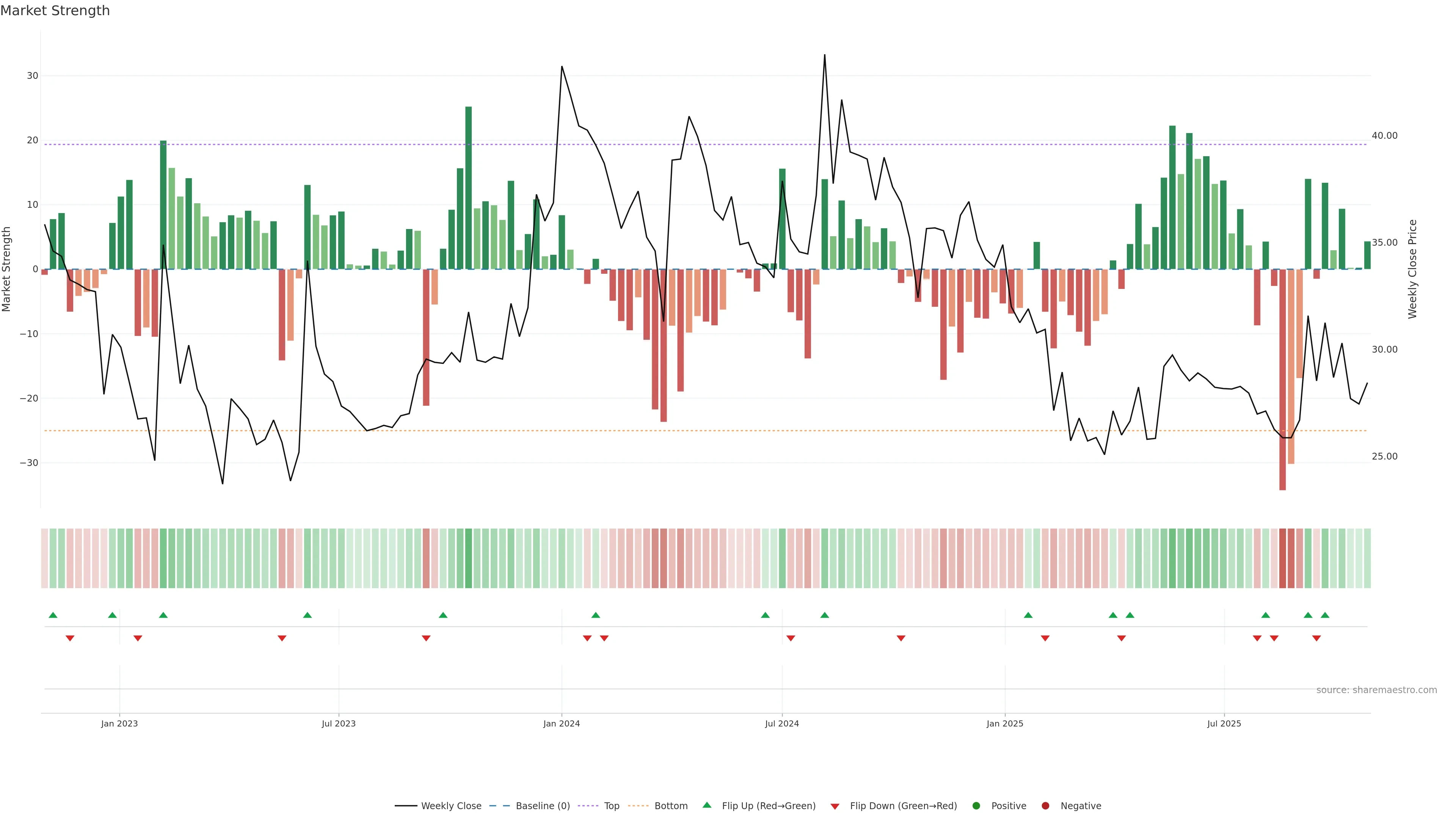Click the green Flip Up legend triangle
The width and height of the screenshot is (1456, 819).
(x=706, y=805)
